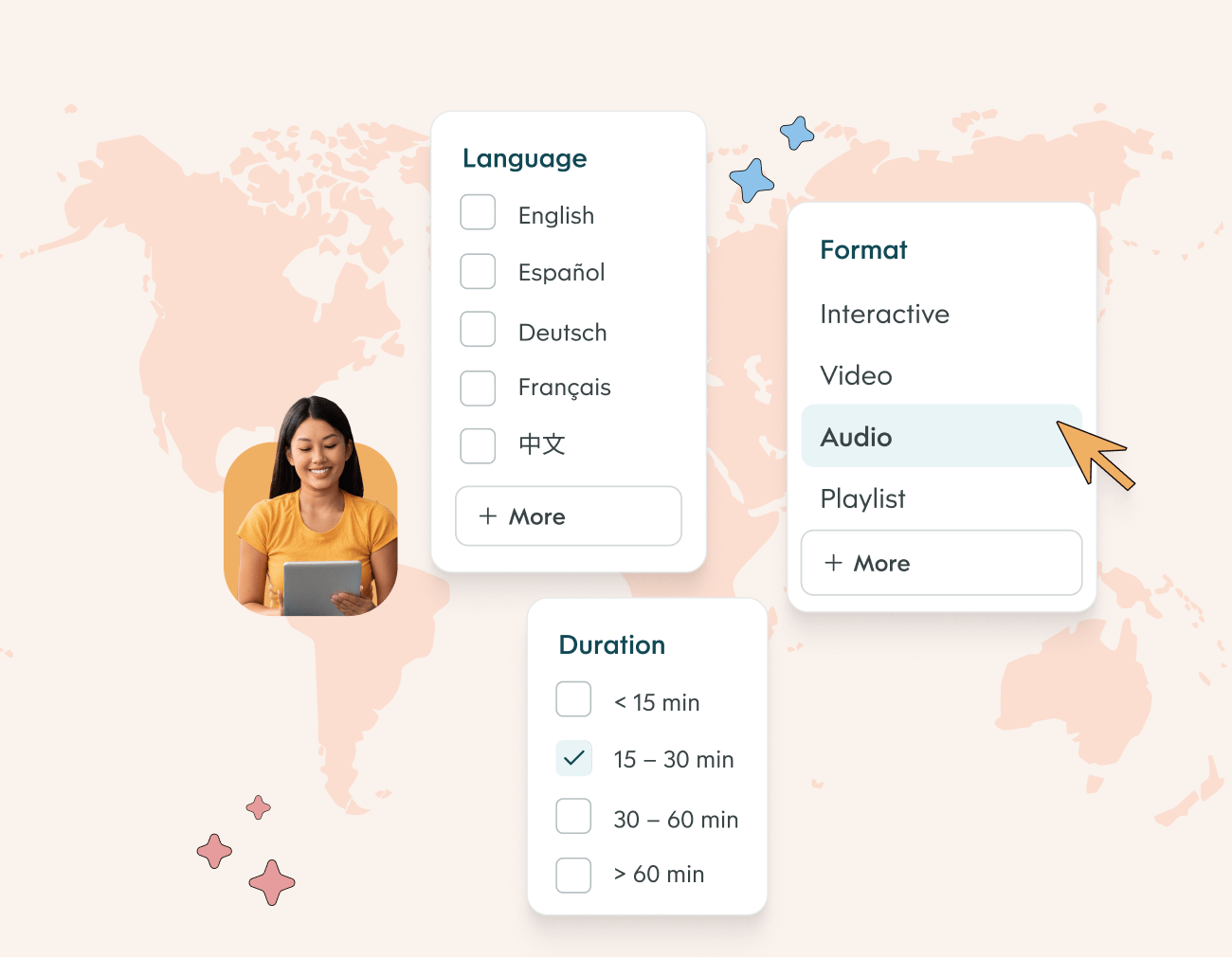This screenshot has height=958, width=1232.
Task: Click the largest pink sparkle star icon
Action: [272, 882]
